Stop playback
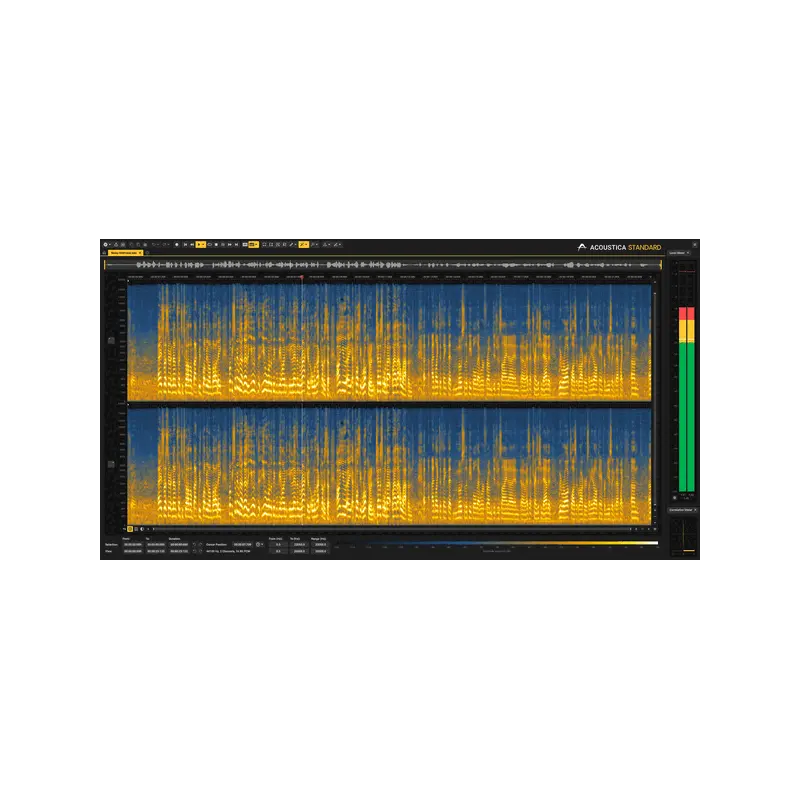800x800 pixels. [216, 245]
